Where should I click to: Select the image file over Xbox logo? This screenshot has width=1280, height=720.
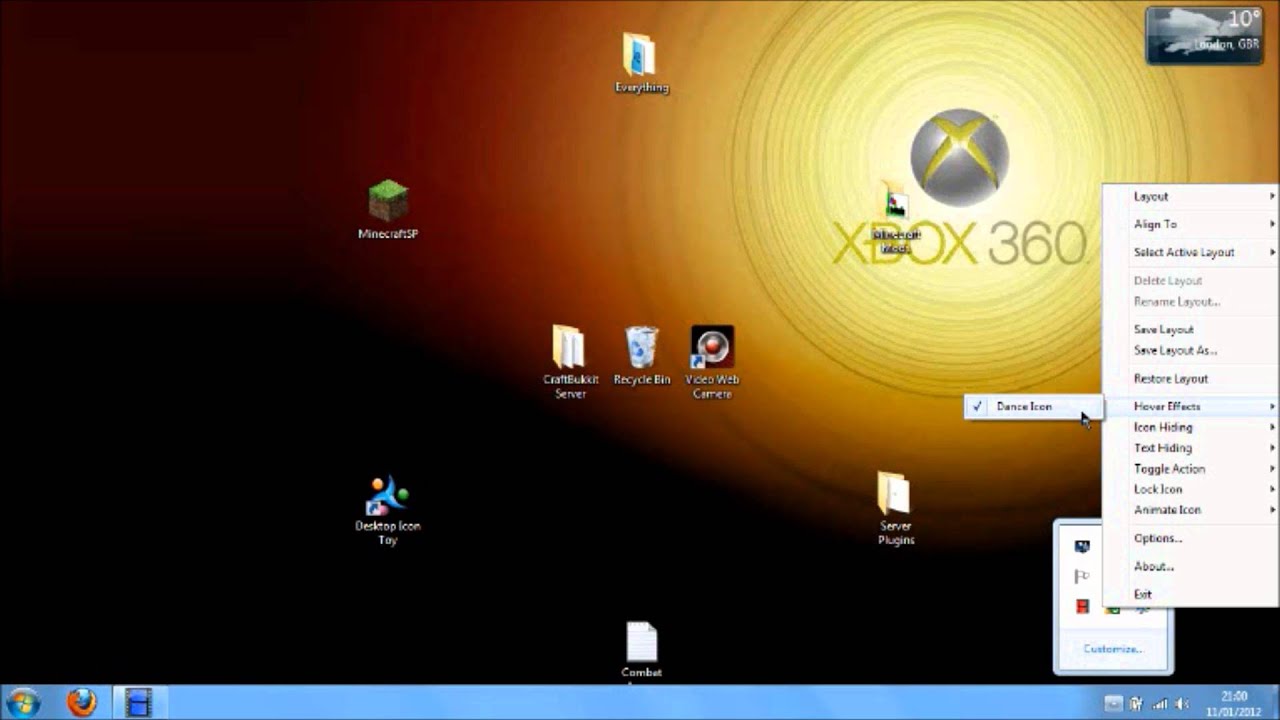pos(895,218)
